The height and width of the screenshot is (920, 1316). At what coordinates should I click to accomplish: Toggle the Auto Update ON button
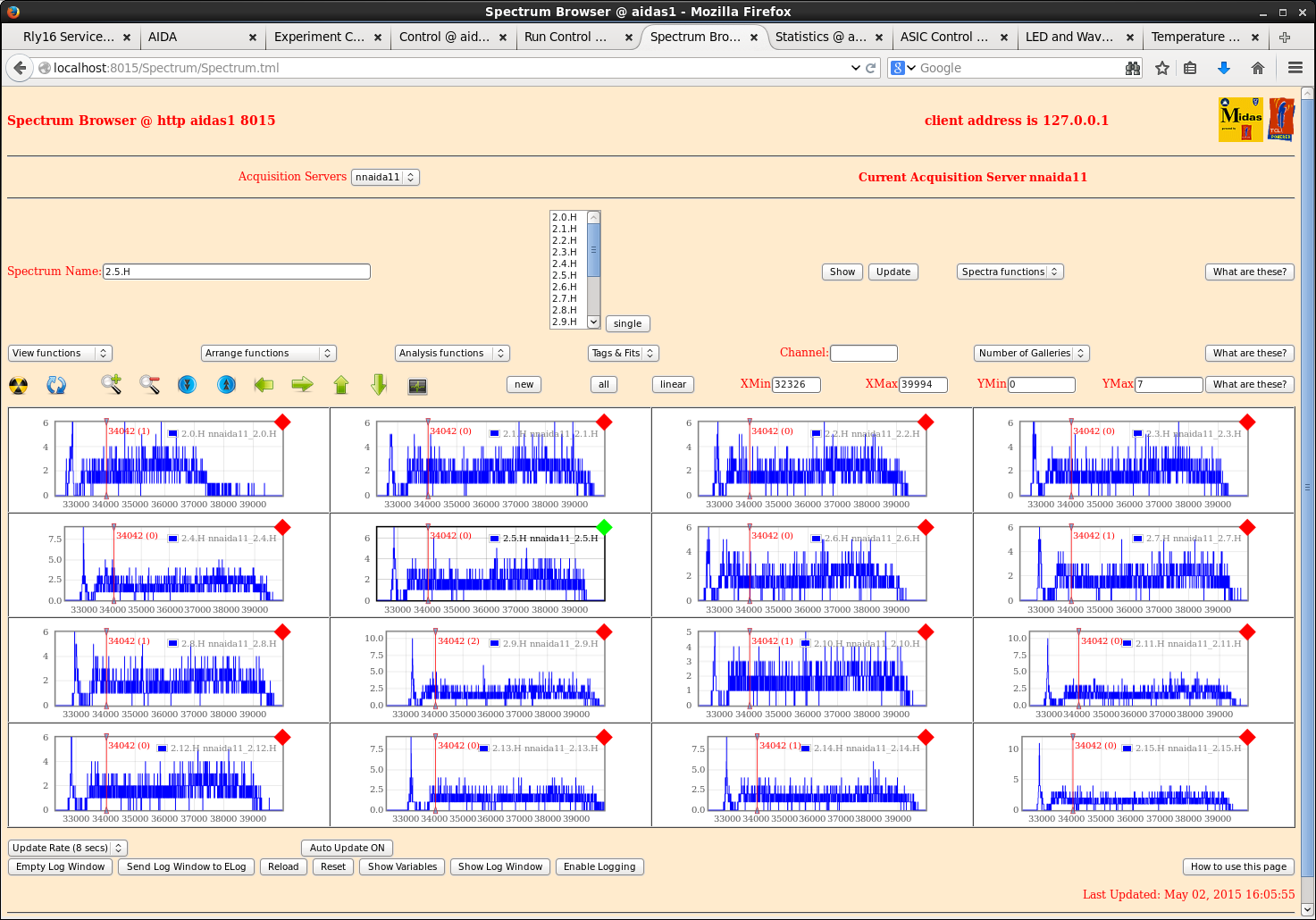click(x=347, y=848)
